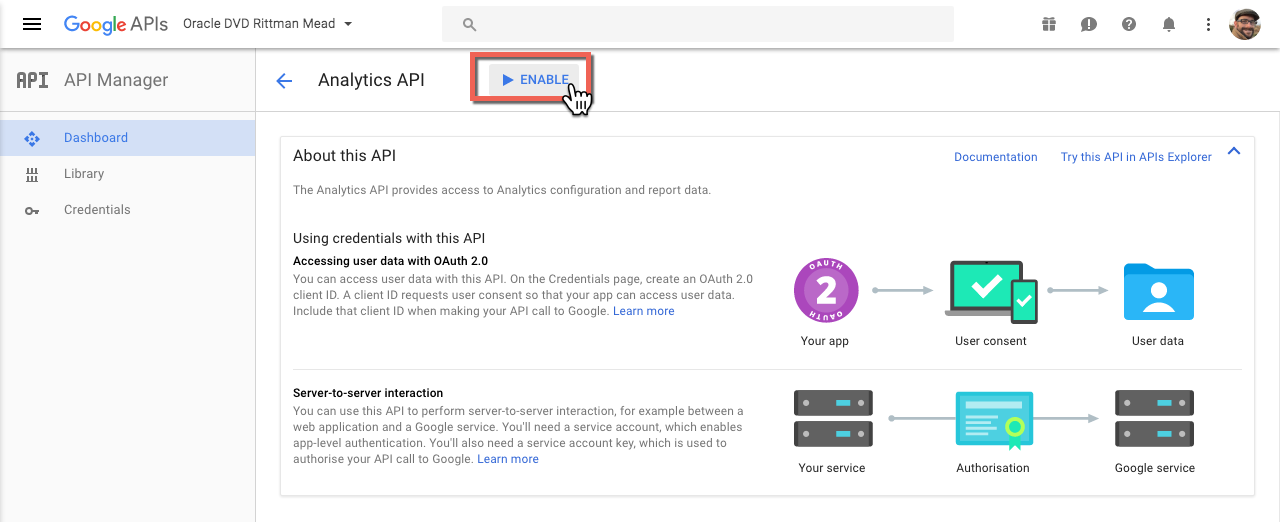Go back with the blue arrow
Screen dimensions: 1280x522
[284, 81]
